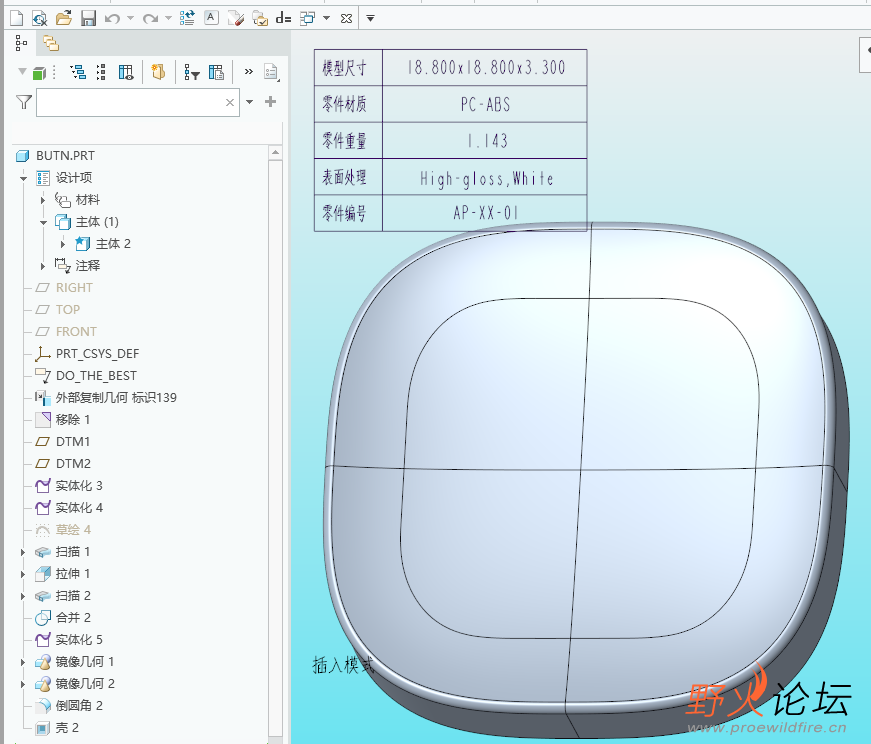Click the Undo arrow icon

click(112, 18)
